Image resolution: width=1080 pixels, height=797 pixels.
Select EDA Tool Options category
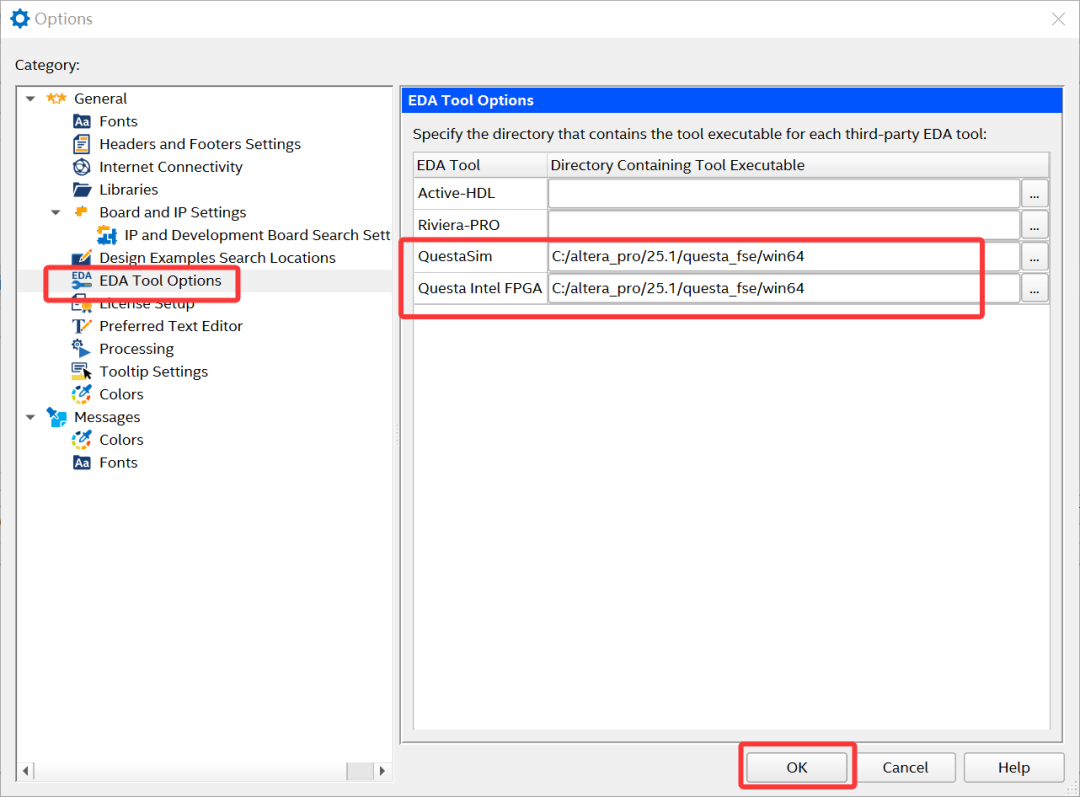[160, 280]
